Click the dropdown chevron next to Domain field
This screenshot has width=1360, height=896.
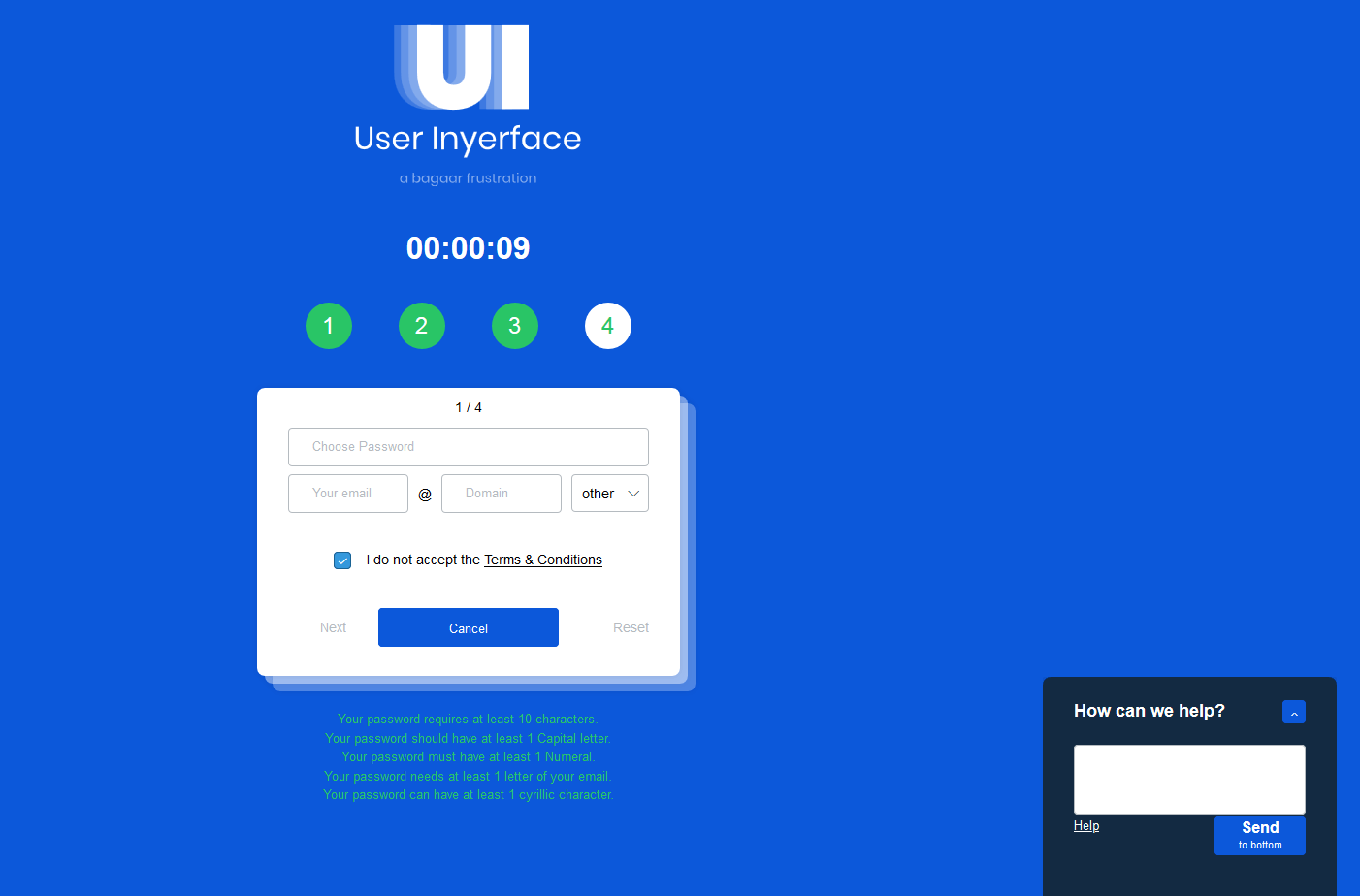coord(634,493)
